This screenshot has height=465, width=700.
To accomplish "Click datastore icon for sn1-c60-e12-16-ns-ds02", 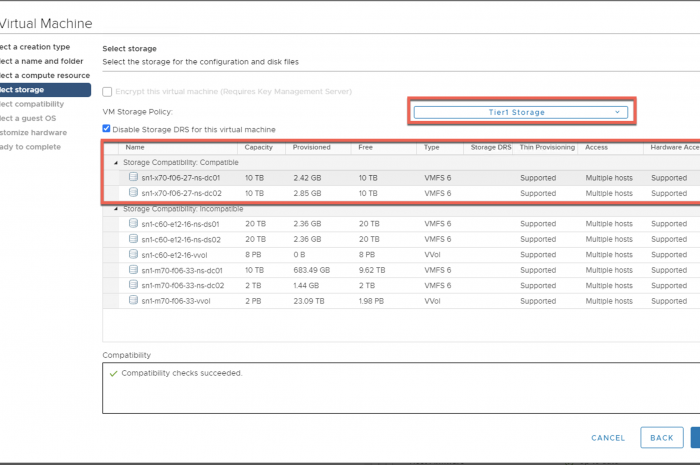I will [133, 239].
